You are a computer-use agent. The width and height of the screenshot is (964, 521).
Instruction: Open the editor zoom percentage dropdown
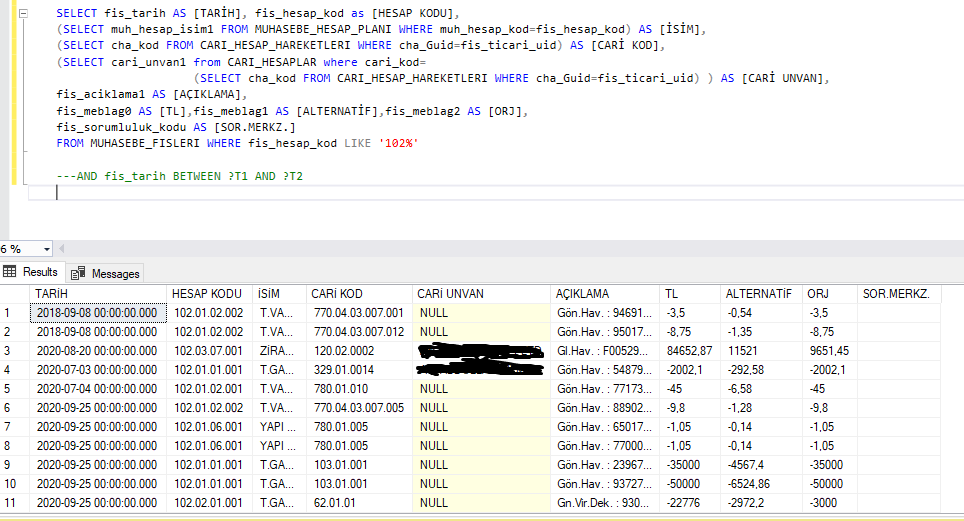point(47,249)
